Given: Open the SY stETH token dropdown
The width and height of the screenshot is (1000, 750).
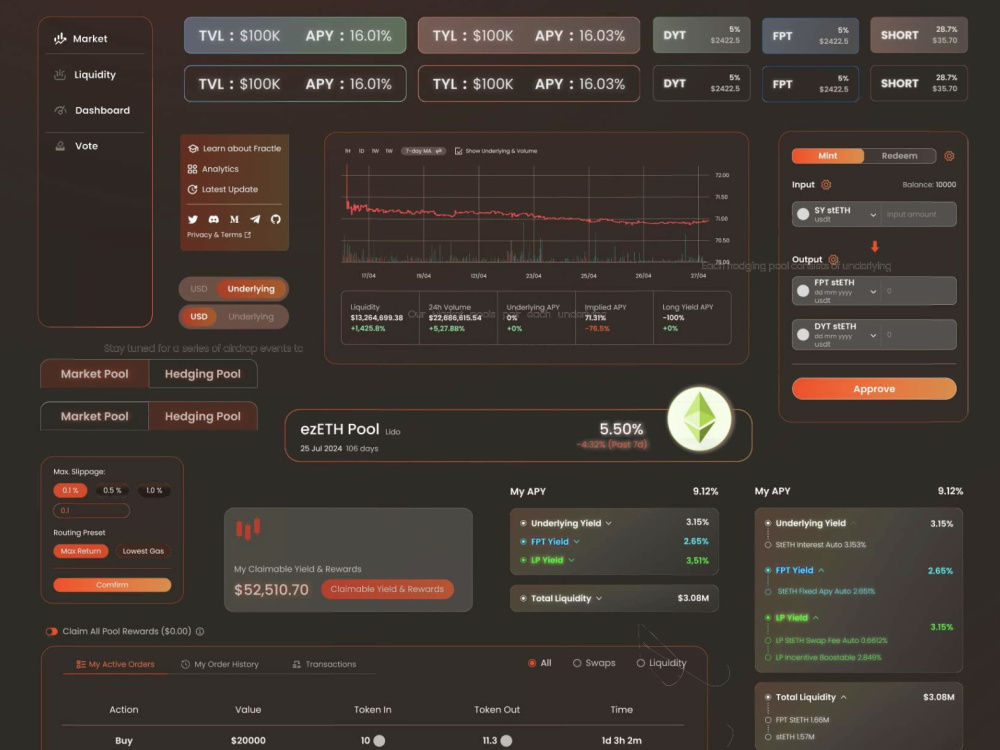Looking at the screenshot, I should (873, 215).
